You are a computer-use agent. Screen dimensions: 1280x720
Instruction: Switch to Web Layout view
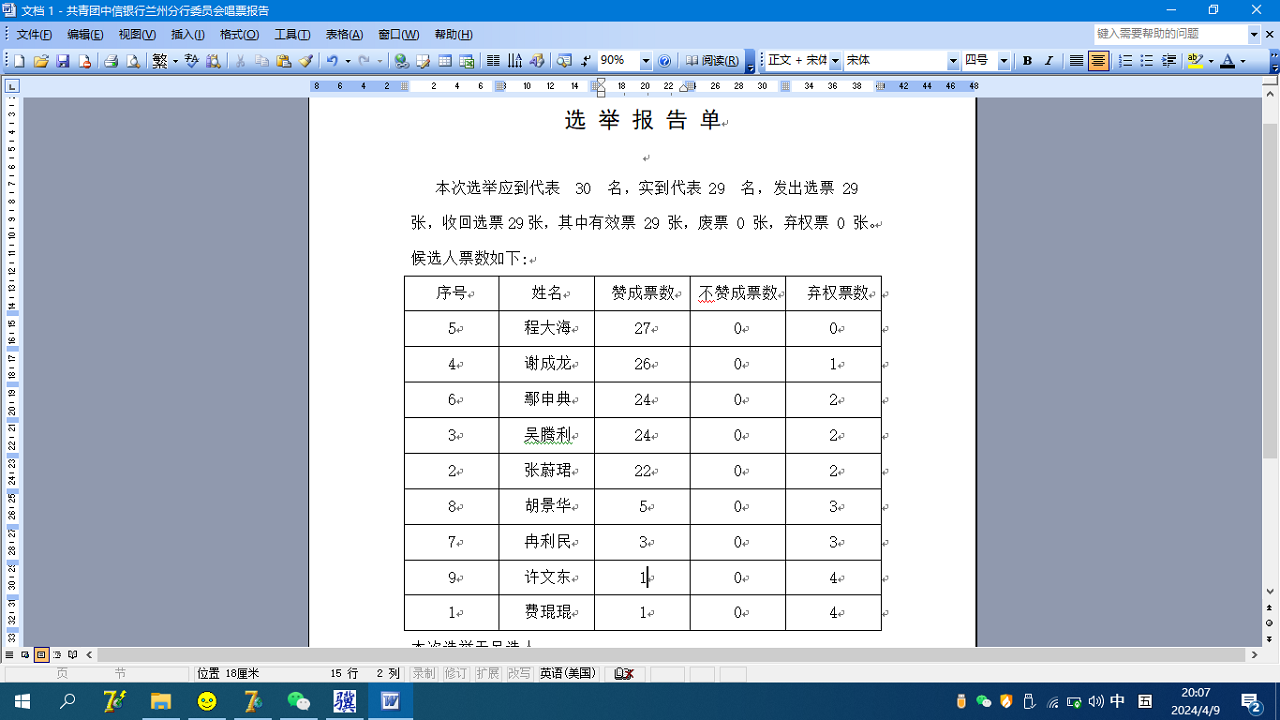tap(25, 655)
